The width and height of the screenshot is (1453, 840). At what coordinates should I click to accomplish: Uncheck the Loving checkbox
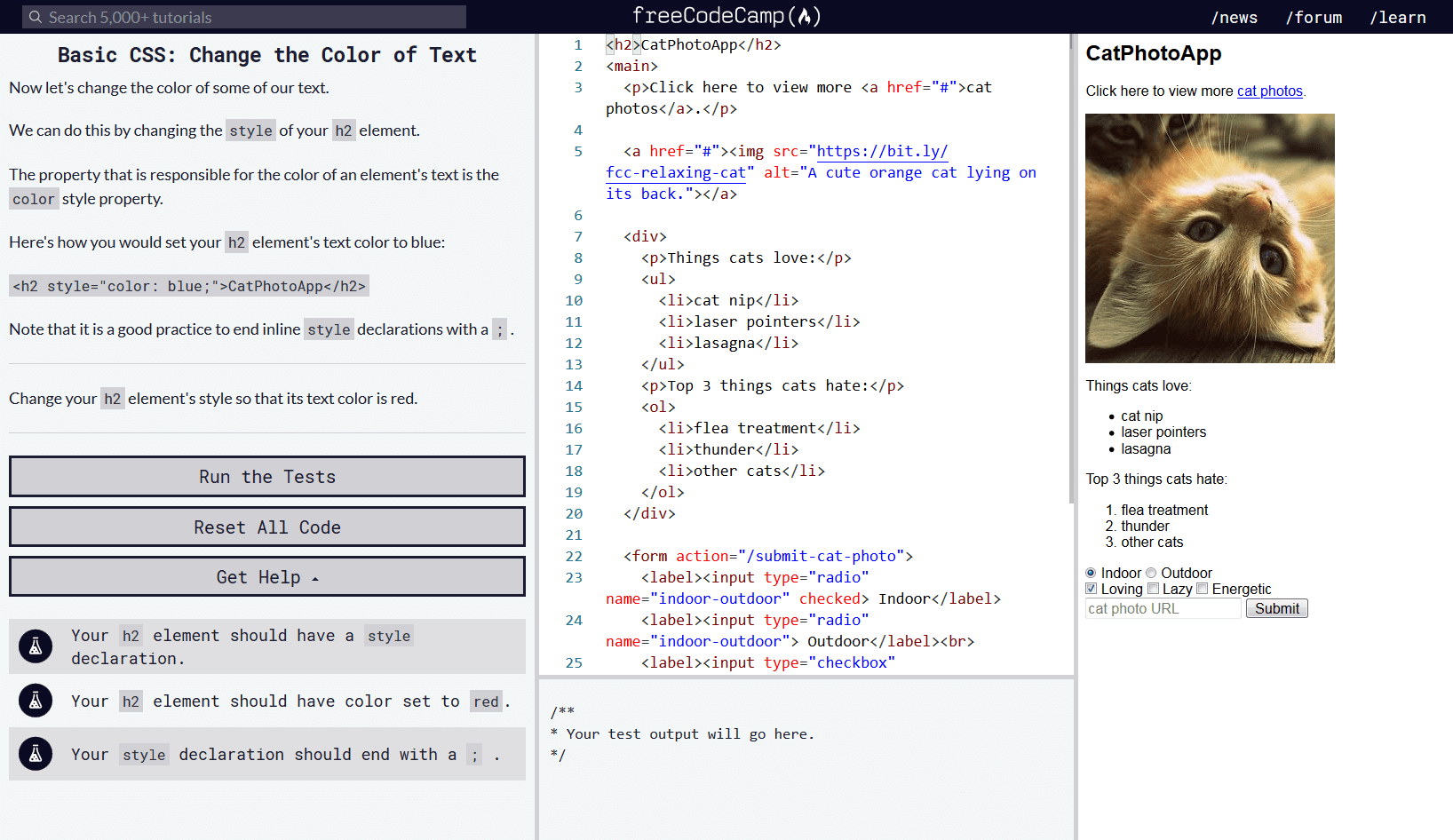1091,589
